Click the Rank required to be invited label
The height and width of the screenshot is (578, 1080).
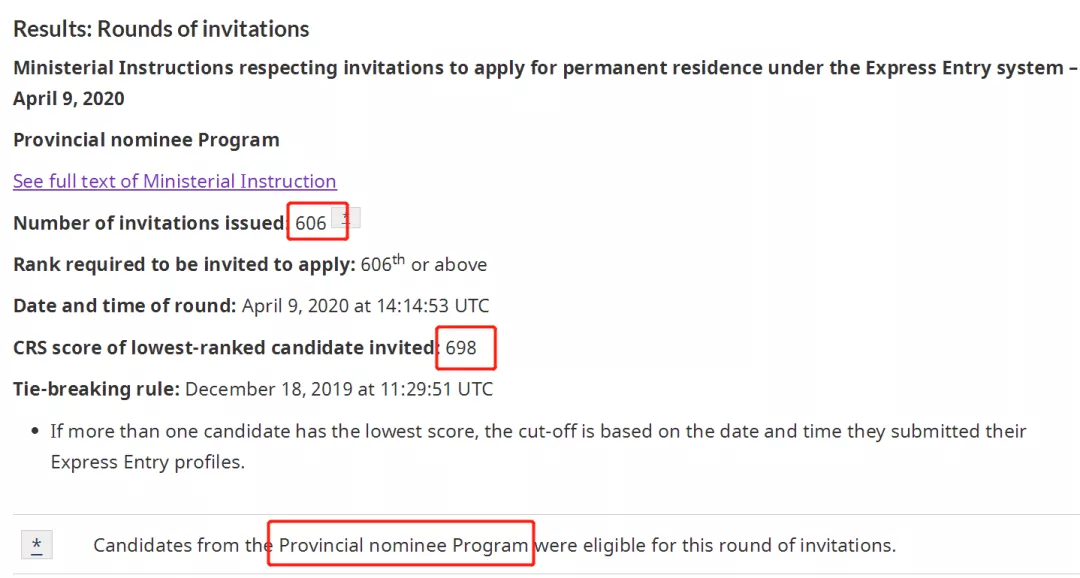tap(185, 265)
